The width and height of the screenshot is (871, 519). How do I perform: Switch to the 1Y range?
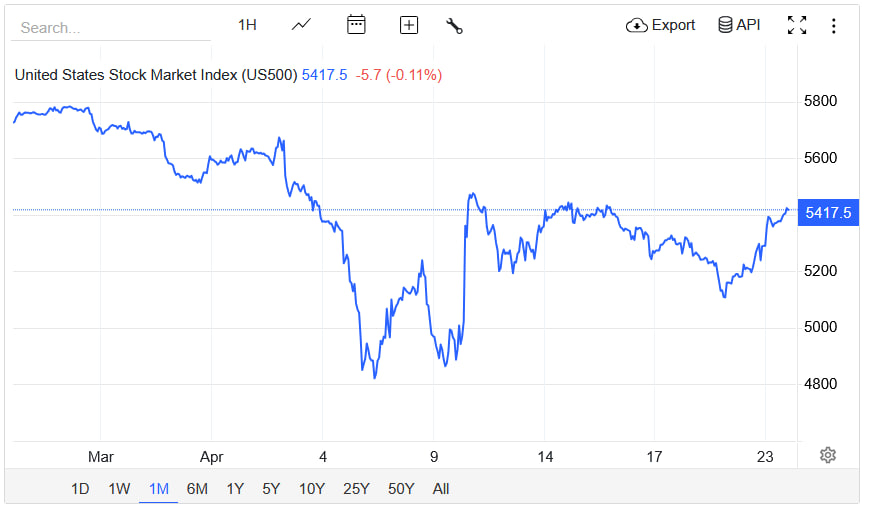[235, 489]
